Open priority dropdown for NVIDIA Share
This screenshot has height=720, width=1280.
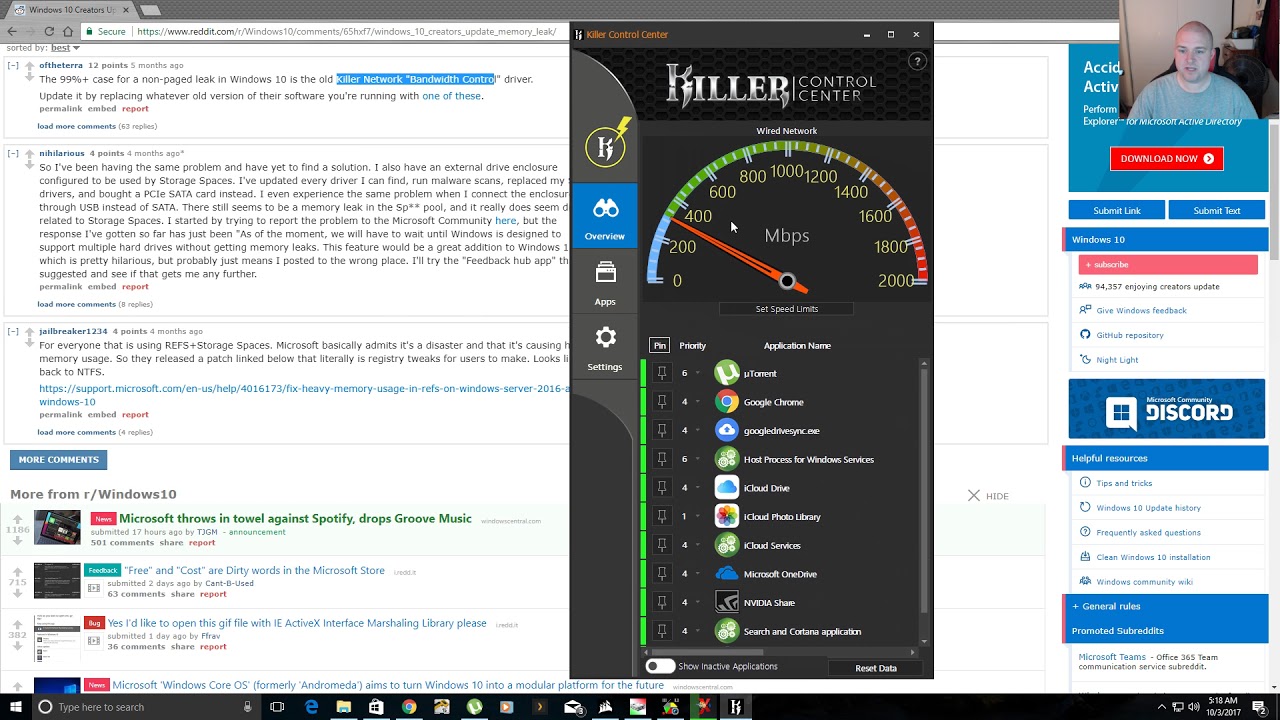698,602
